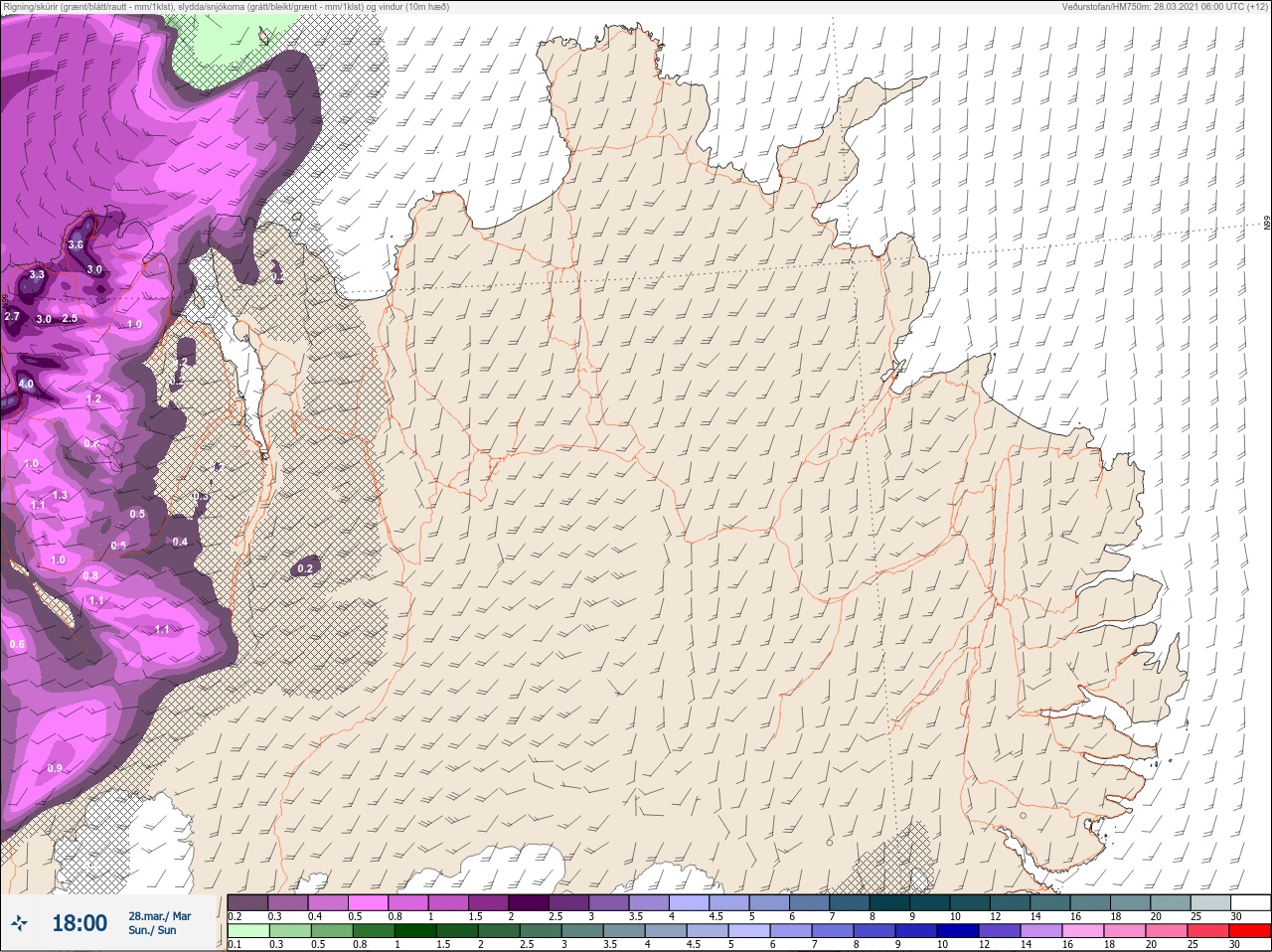Click the 1.2 precipitation value on the map
Image resolution: width=1272 pixels, height=952 pixels.
(x=93, y=398)
